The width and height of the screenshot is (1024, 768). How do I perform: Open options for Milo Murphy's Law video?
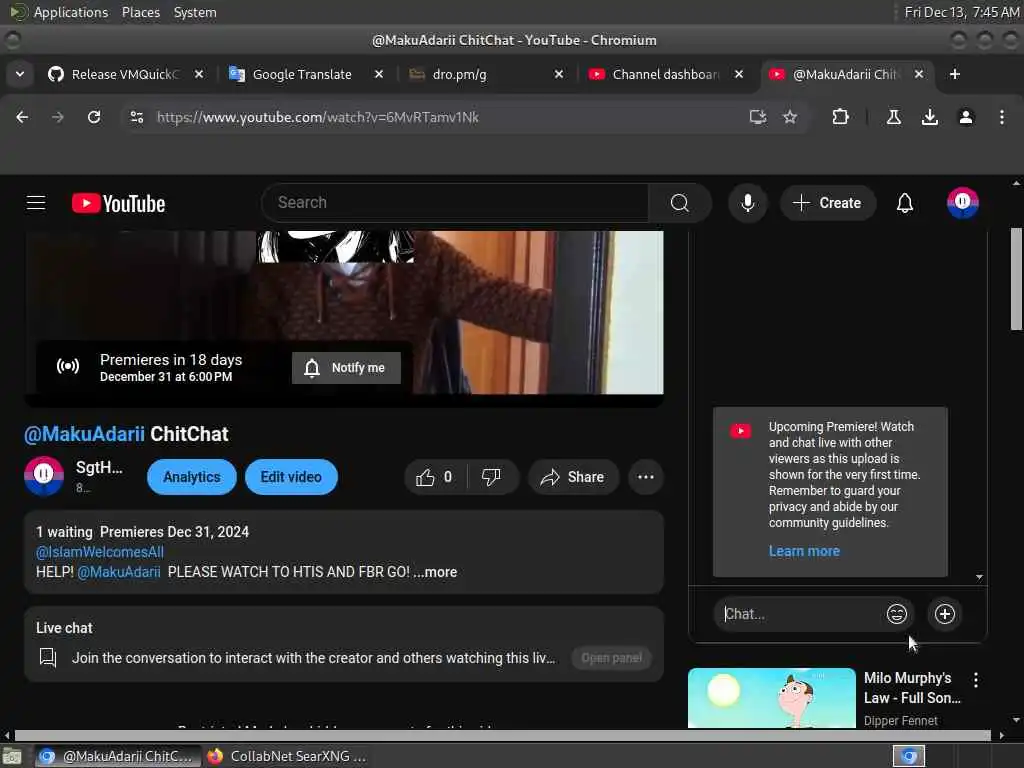976,680
